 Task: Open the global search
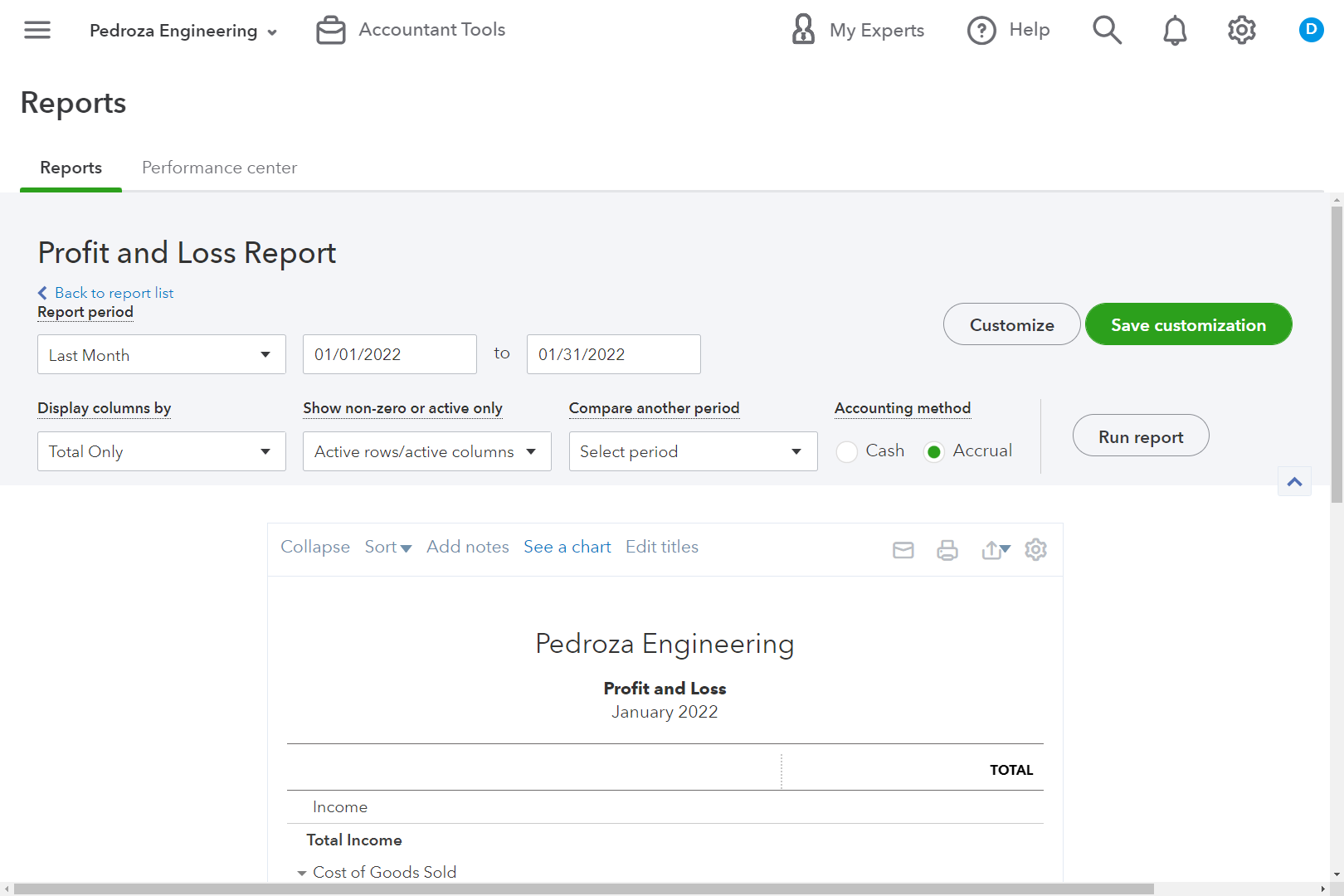pos(1107,30)
